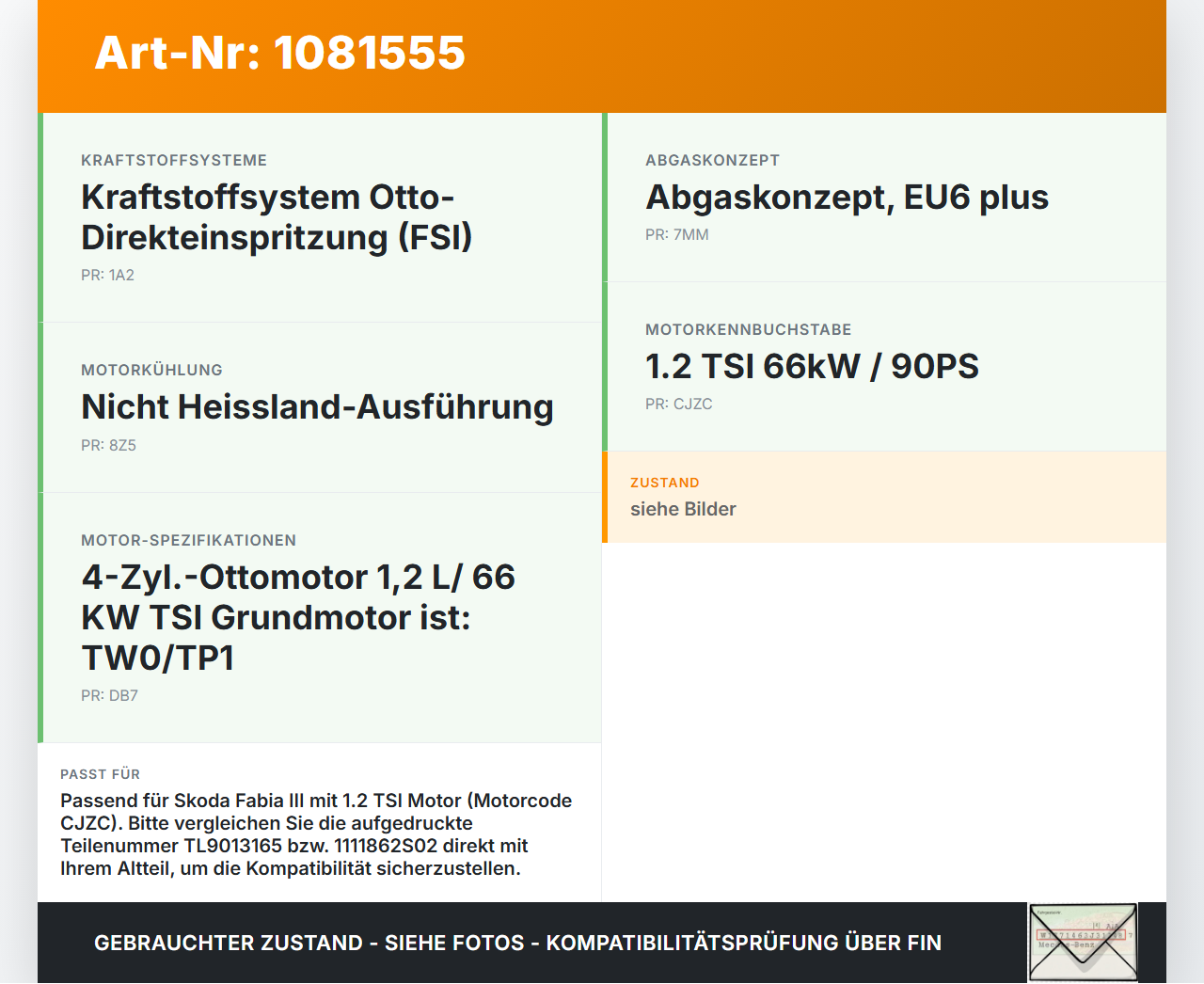The width and height of the screenshot is (1204, 984).
Task: Click PR: DB7 code
Action: coord(109,696)
